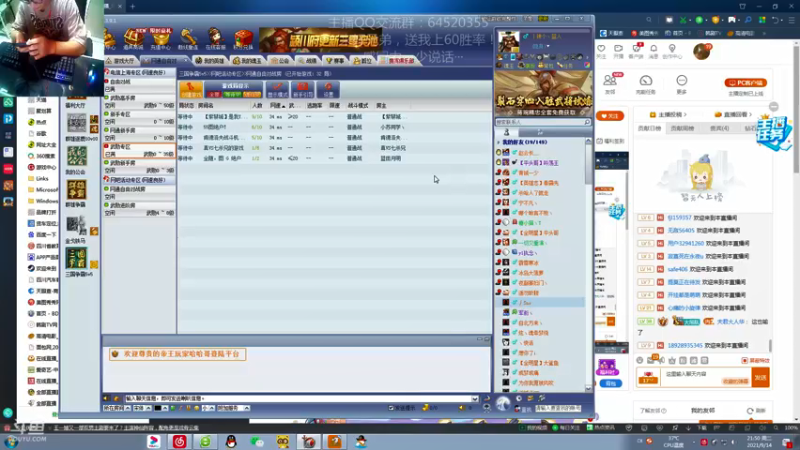Click the smiley emoji icon in chat toolbar
The width and height of the screenshot is (800, 450).
coord(197,408)
